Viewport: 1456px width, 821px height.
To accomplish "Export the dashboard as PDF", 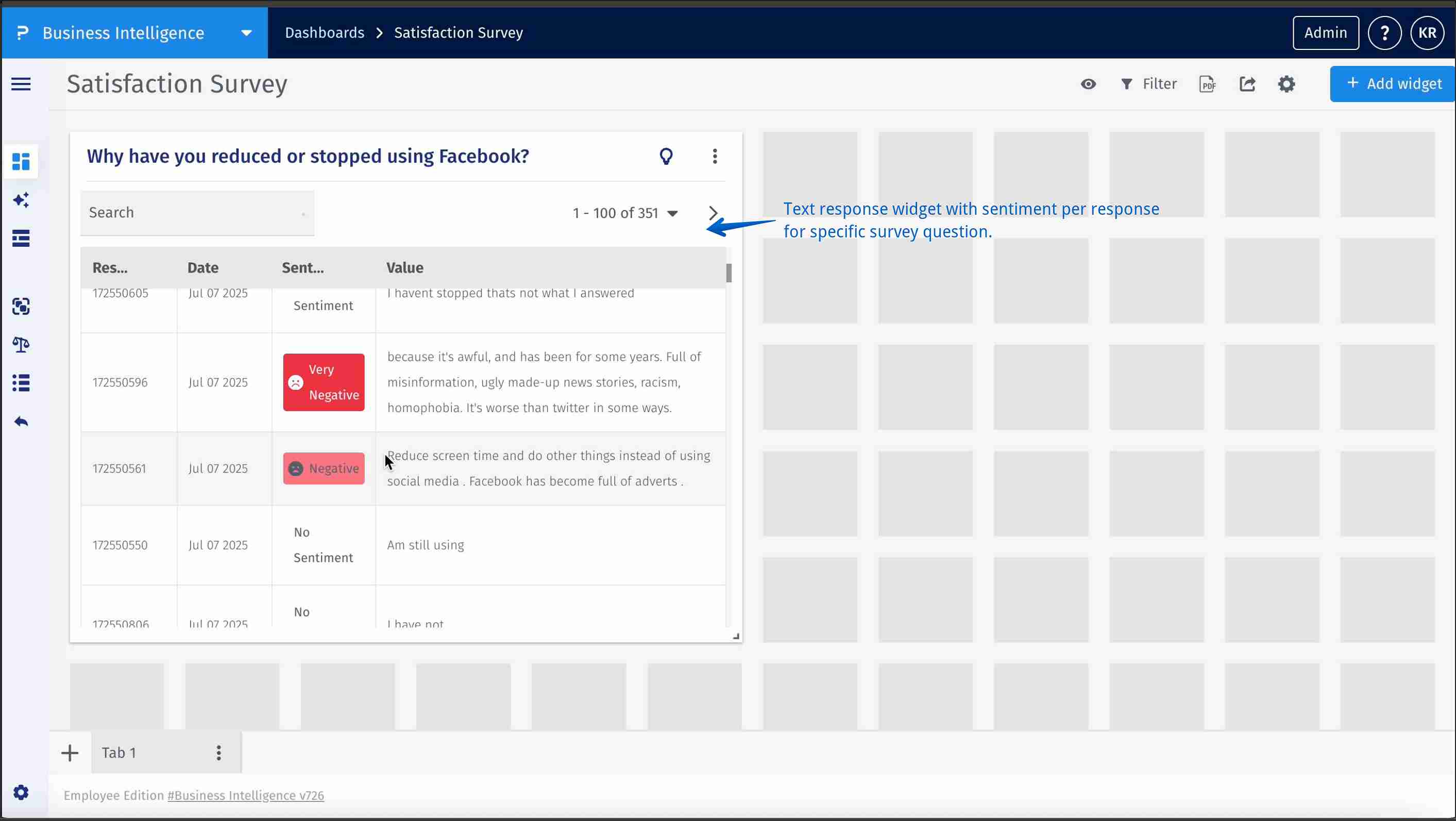I will (x=1207, y=83).
